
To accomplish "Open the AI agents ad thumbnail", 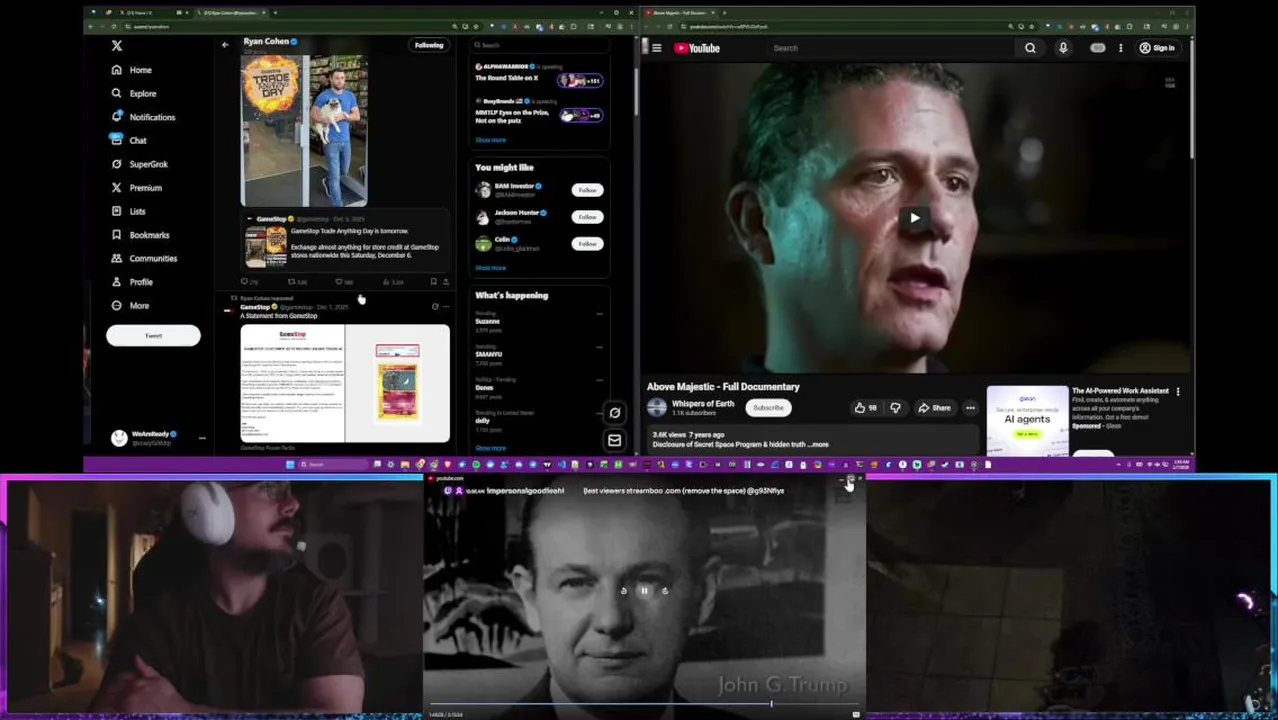I will 1028,420.
